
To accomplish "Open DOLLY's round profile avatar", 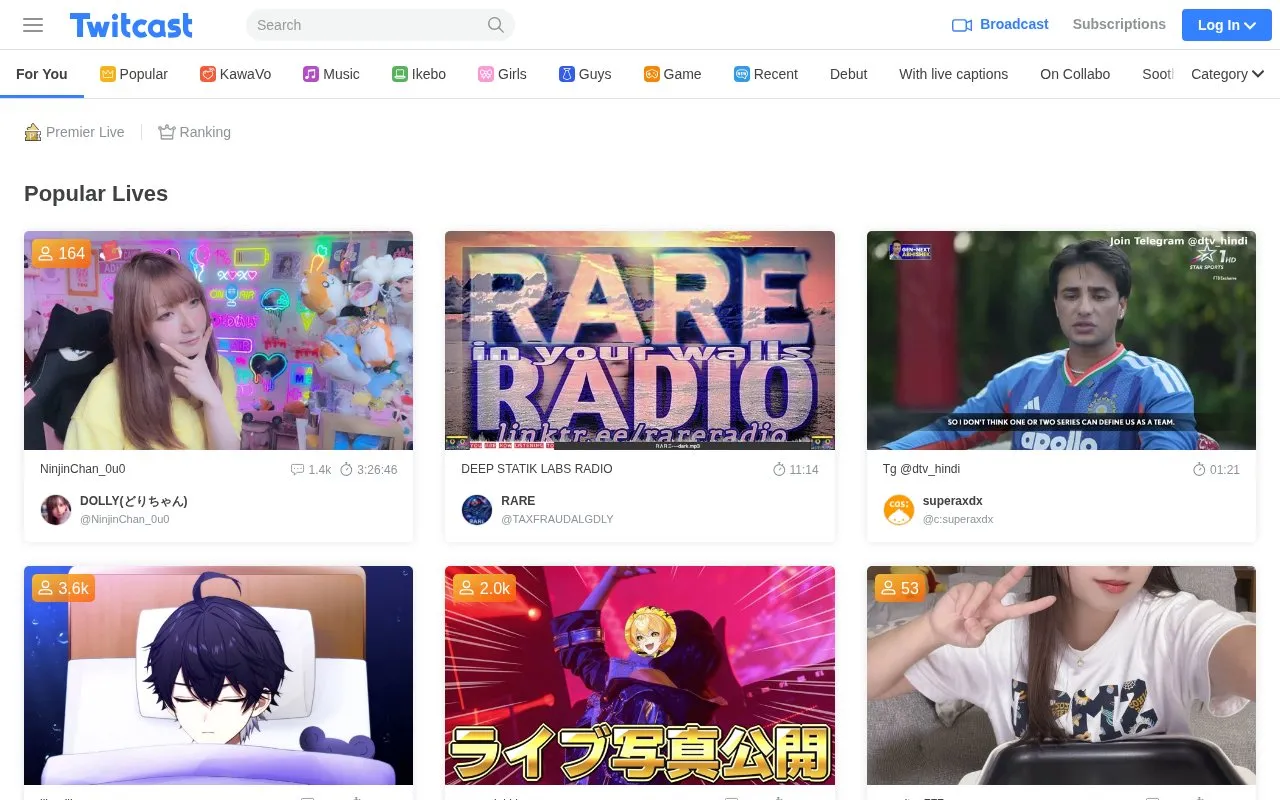I will click(56, 510).
